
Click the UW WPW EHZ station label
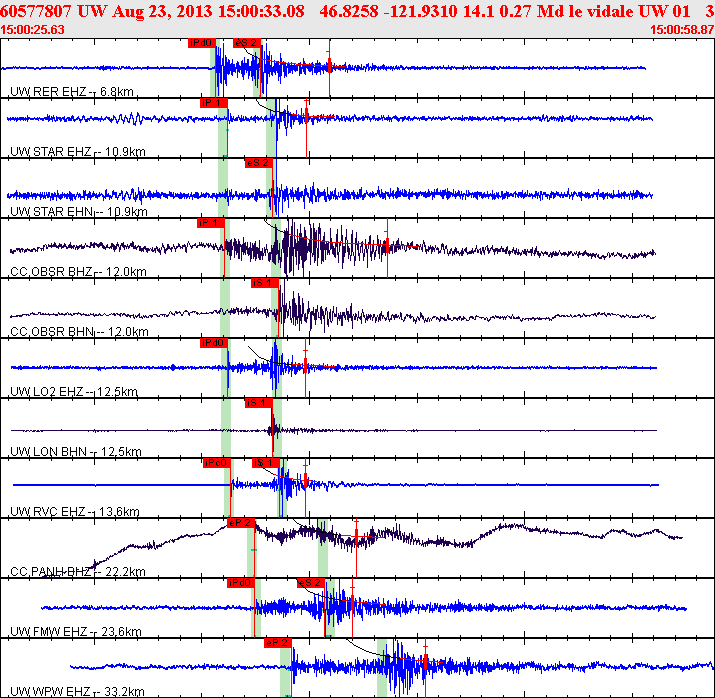[77, 692]
